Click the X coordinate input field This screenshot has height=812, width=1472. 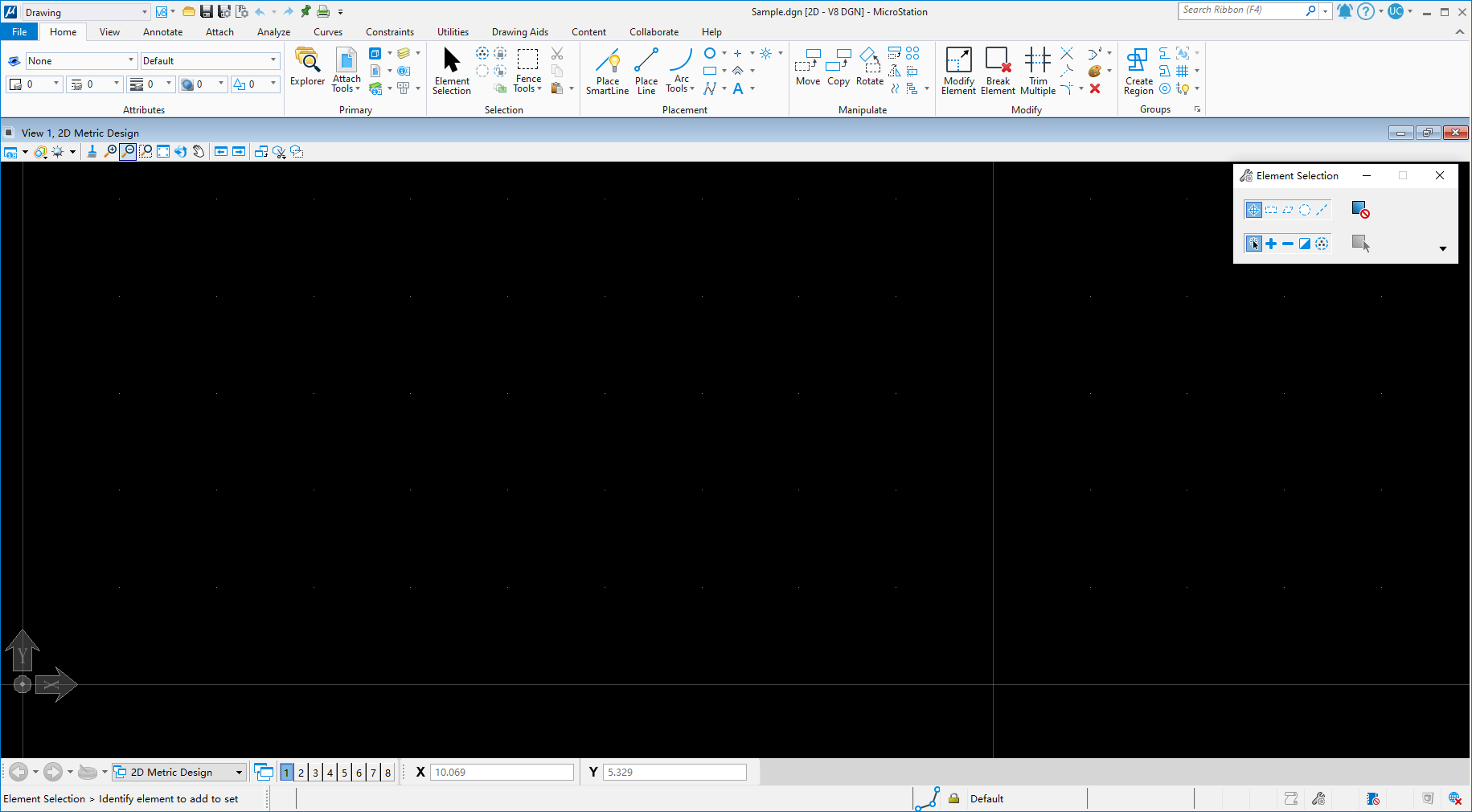[502, 772]
